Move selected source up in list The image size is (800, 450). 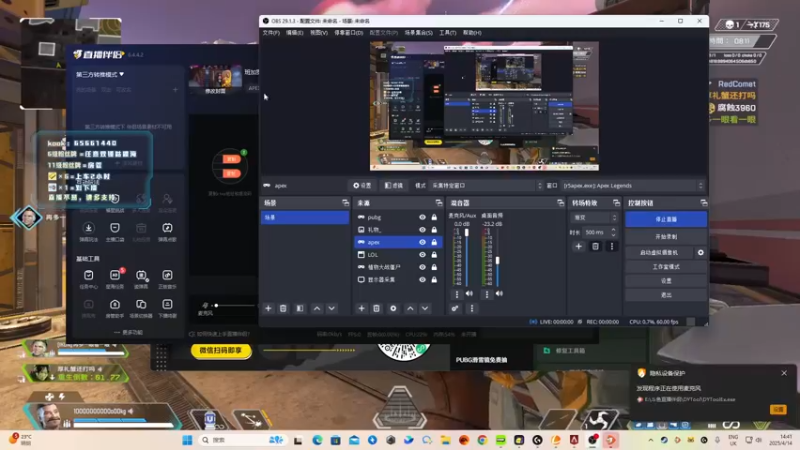(410, 308)
